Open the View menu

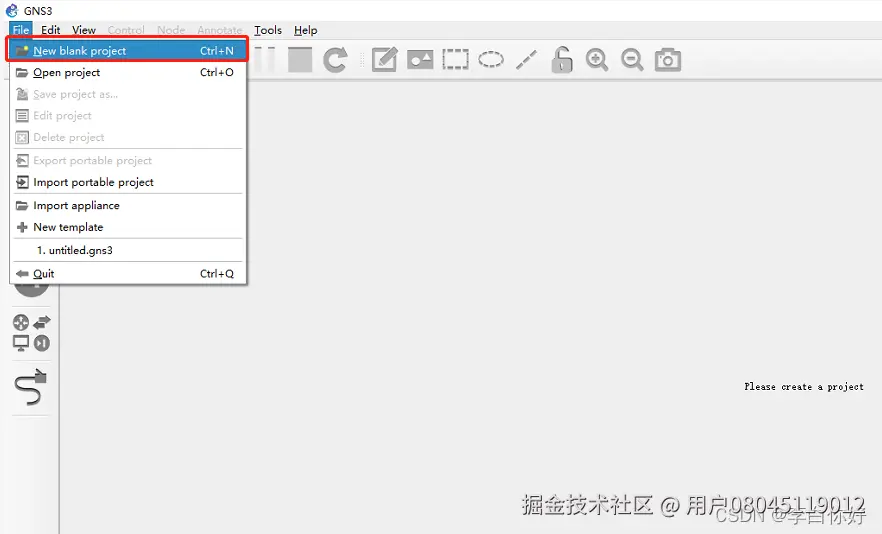pyautogui.click(x=84, y=30)
